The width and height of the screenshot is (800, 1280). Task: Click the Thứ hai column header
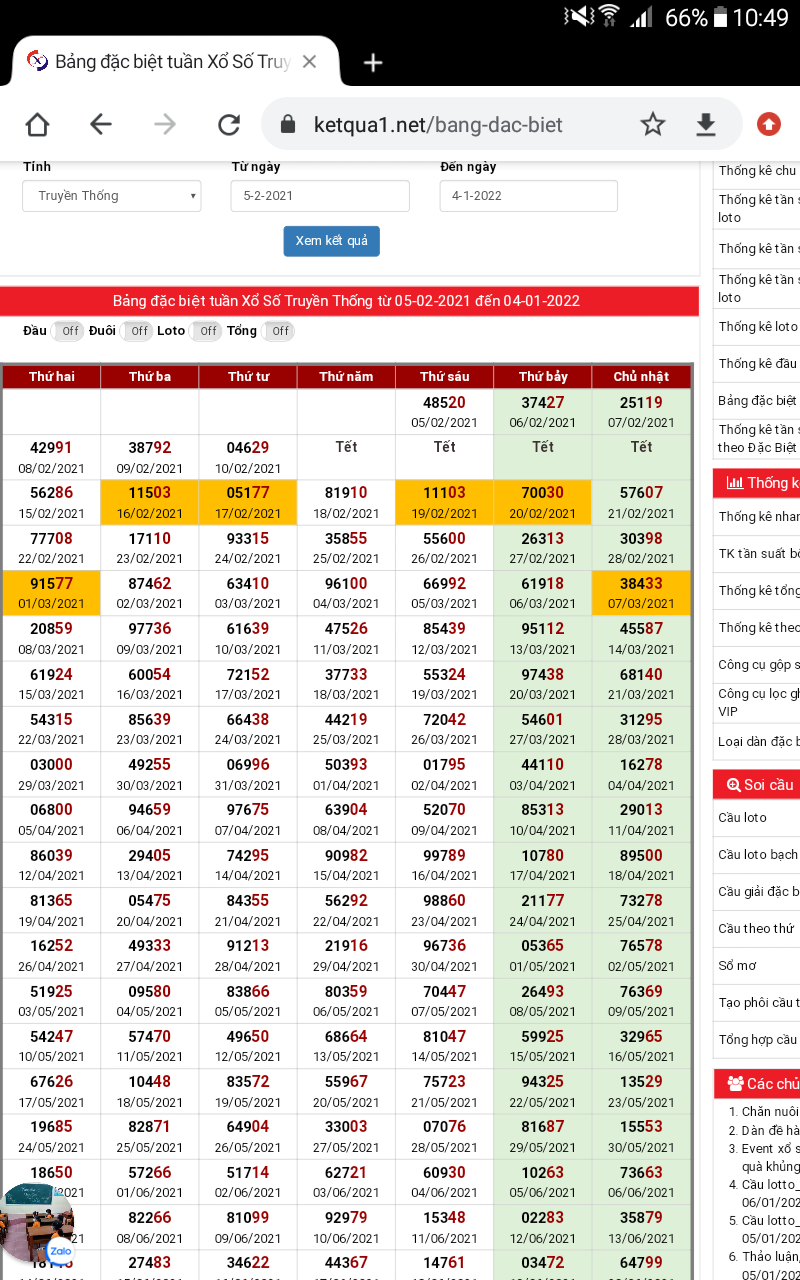tap(52, 376)
